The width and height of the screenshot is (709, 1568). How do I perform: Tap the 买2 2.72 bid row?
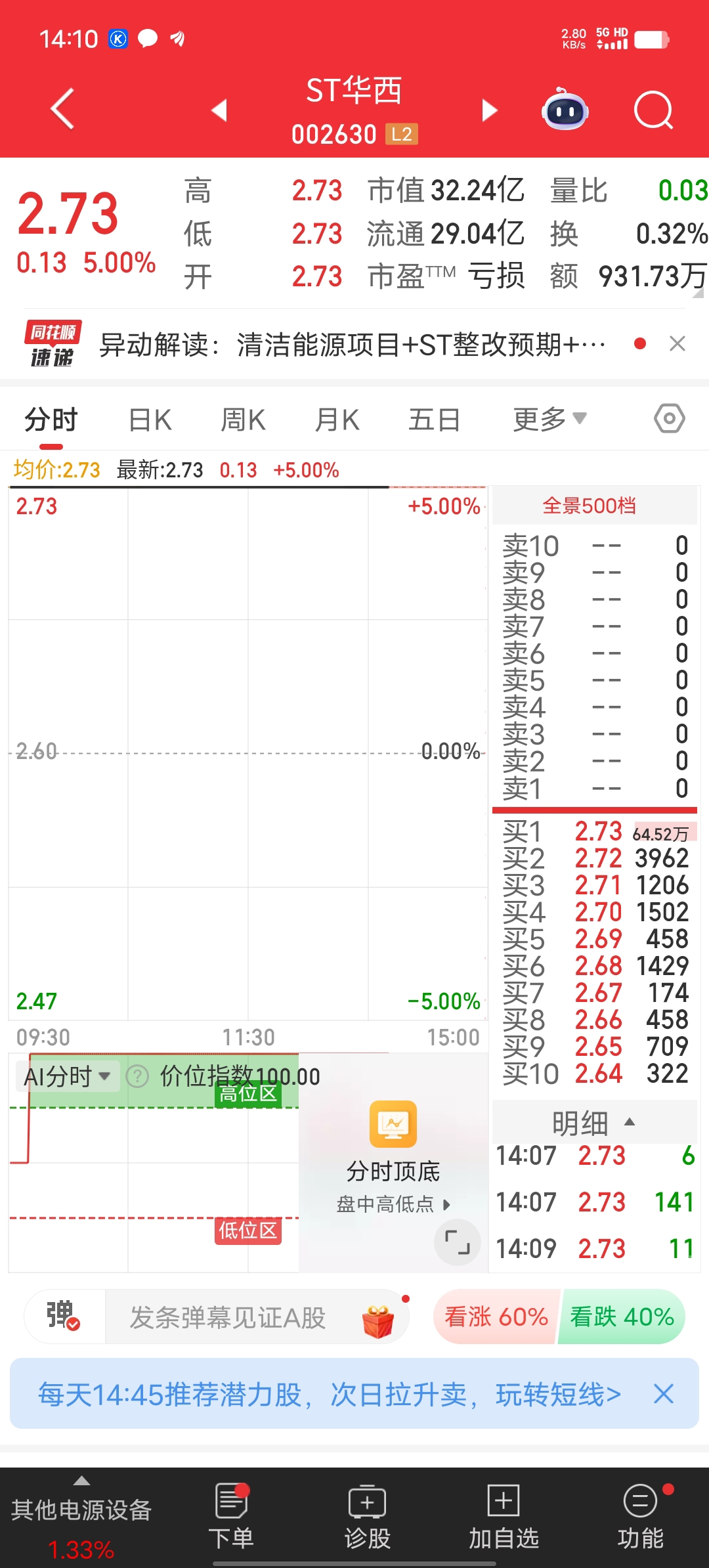594,858
